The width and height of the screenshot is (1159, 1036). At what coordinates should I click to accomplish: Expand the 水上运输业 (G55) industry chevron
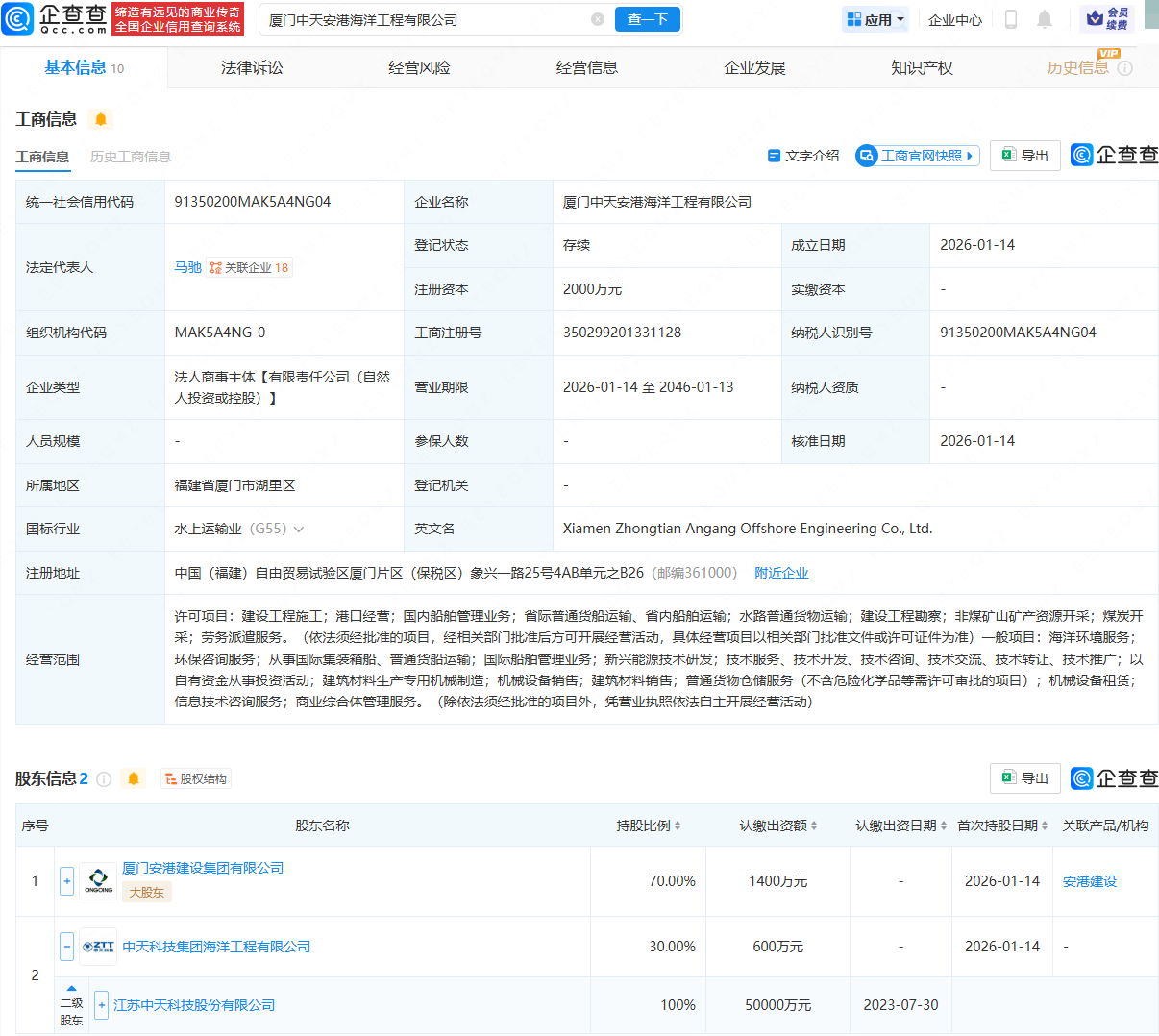point(298,529)
